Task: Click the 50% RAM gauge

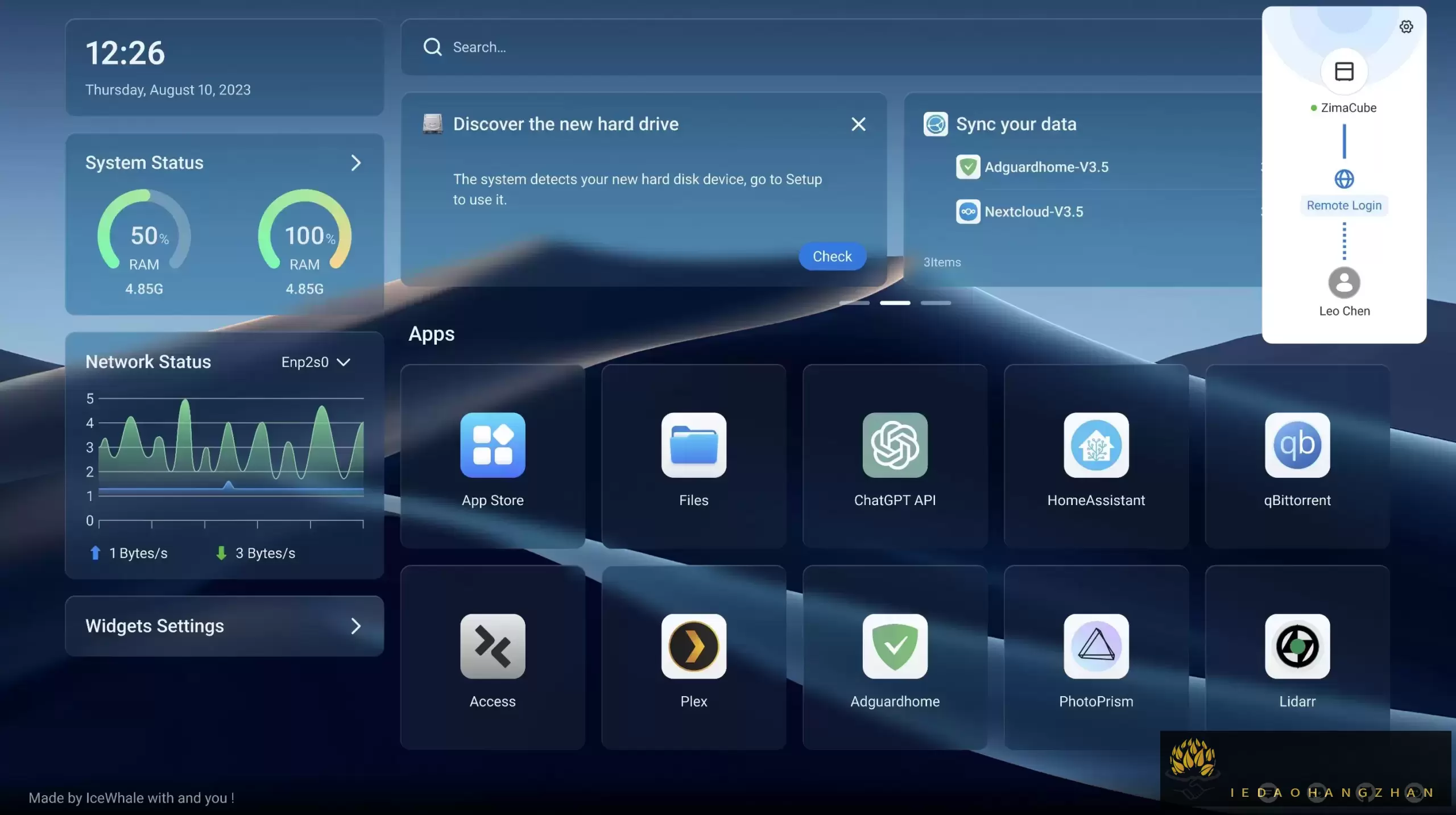Action: pyautogui.click(x=144, y=230)
